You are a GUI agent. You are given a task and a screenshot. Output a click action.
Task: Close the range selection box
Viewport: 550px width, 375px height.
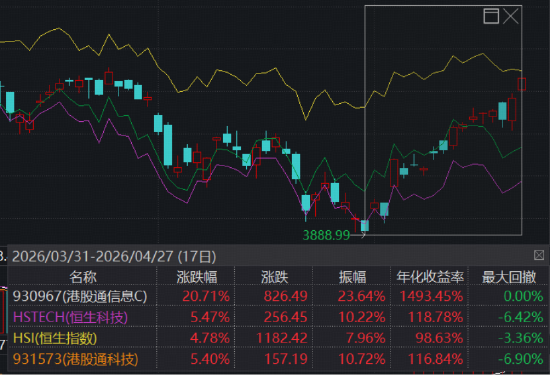tap(511, 16)
